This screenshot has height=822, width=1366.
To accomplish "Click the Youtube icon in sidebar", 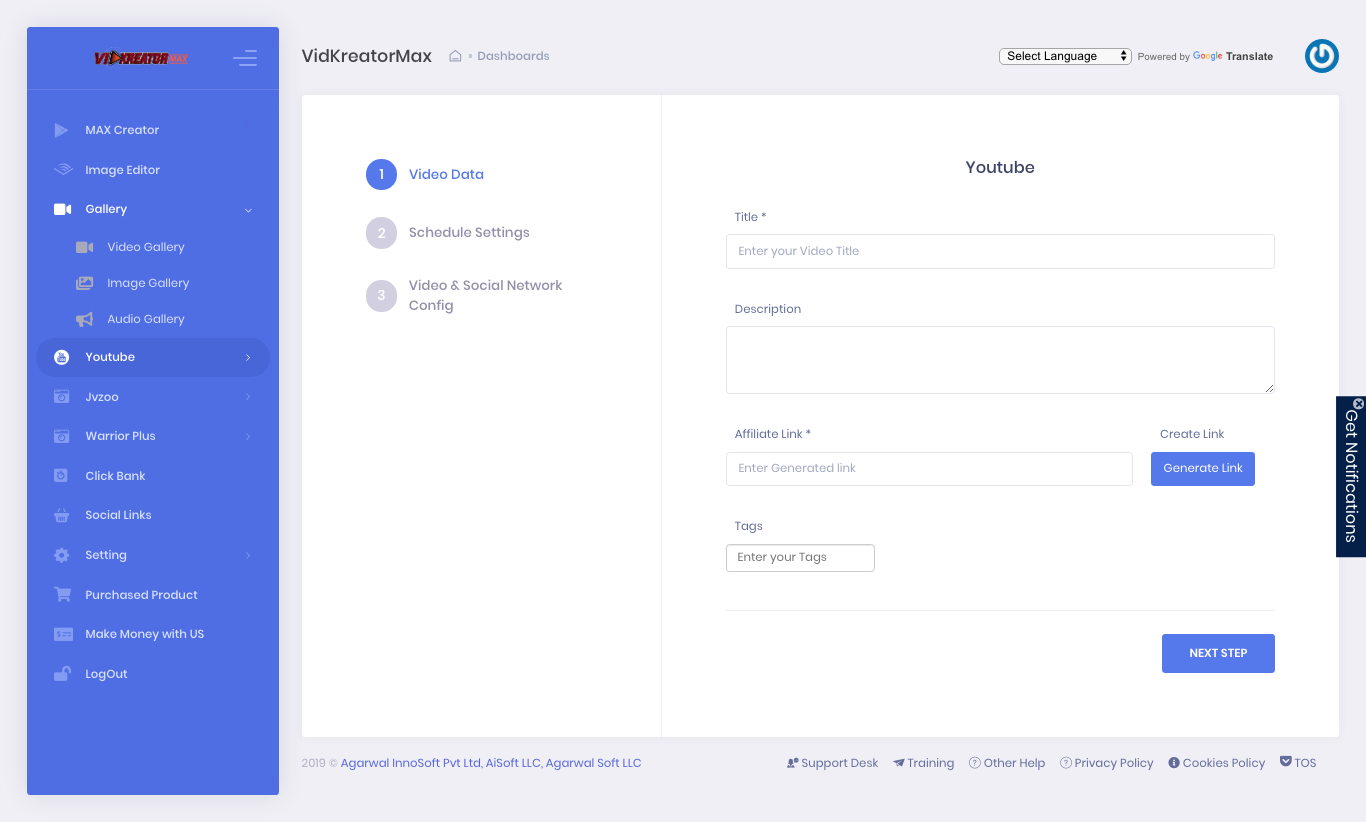I will pyautogui.click(x=62, y=357).
